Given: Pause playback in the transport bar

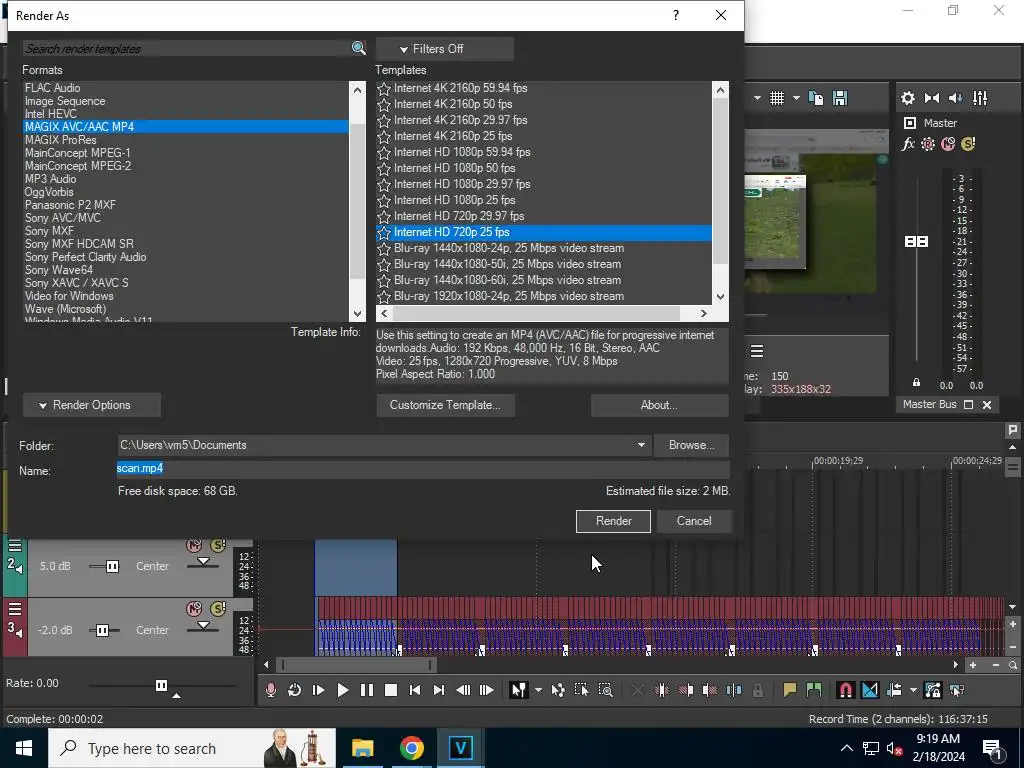Looking at the screenshot, I should 367,690.
